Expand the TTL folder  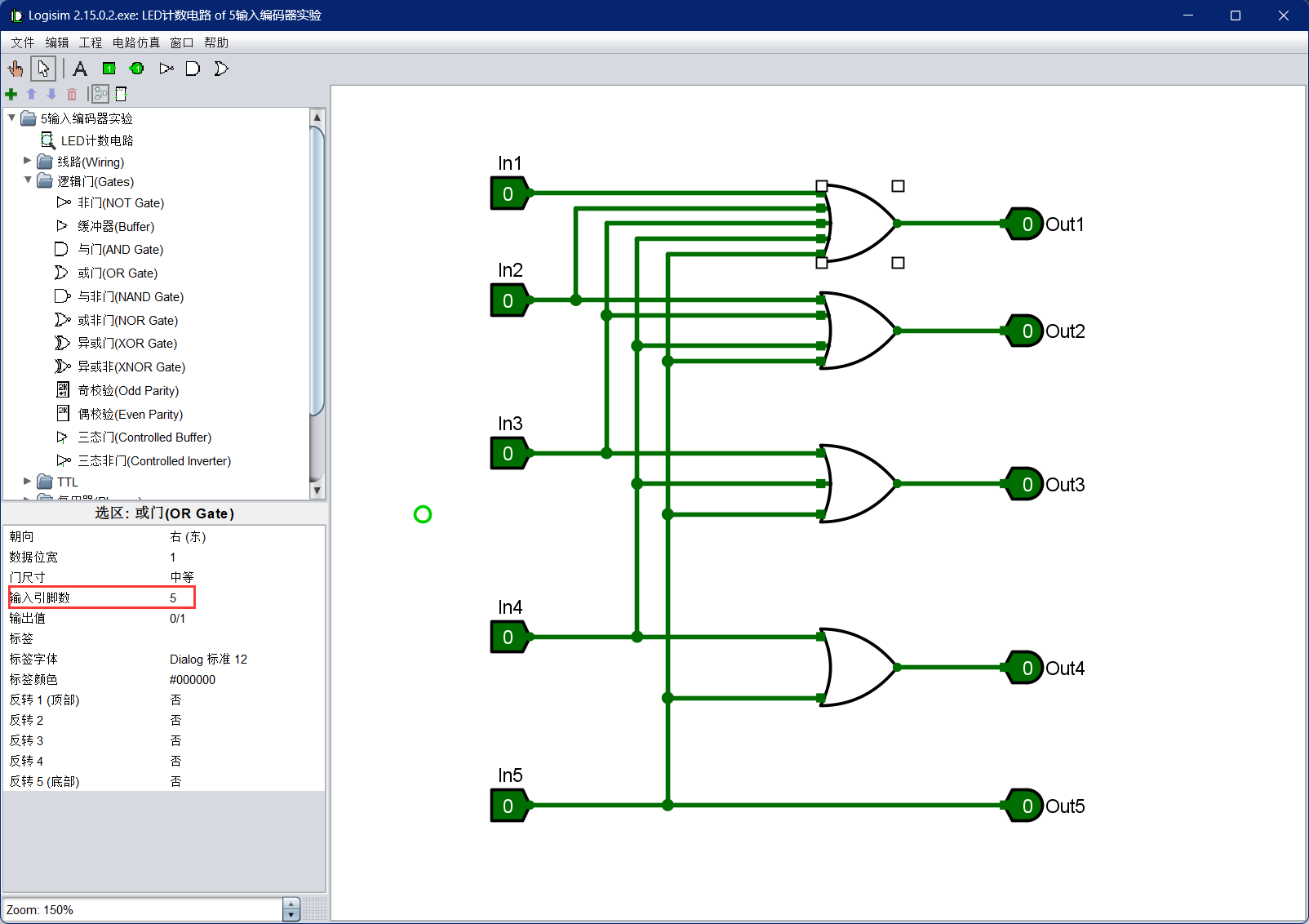tap(27, 481)
